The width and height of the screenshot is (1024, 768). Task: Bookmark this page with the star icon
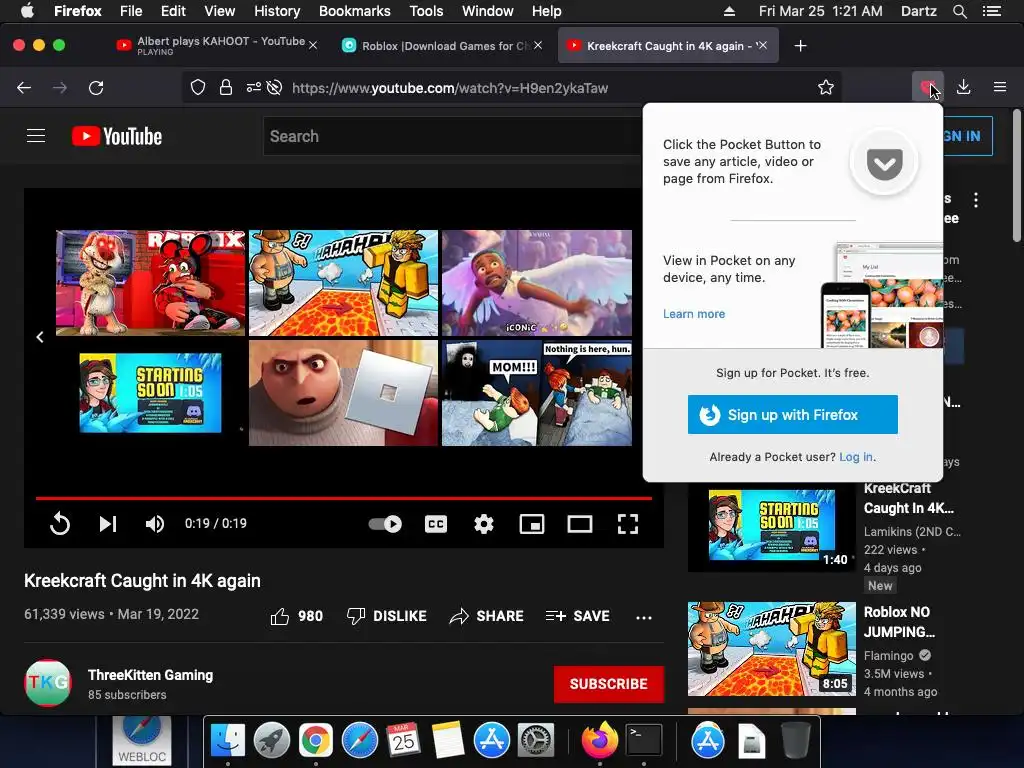coord(825,88)
